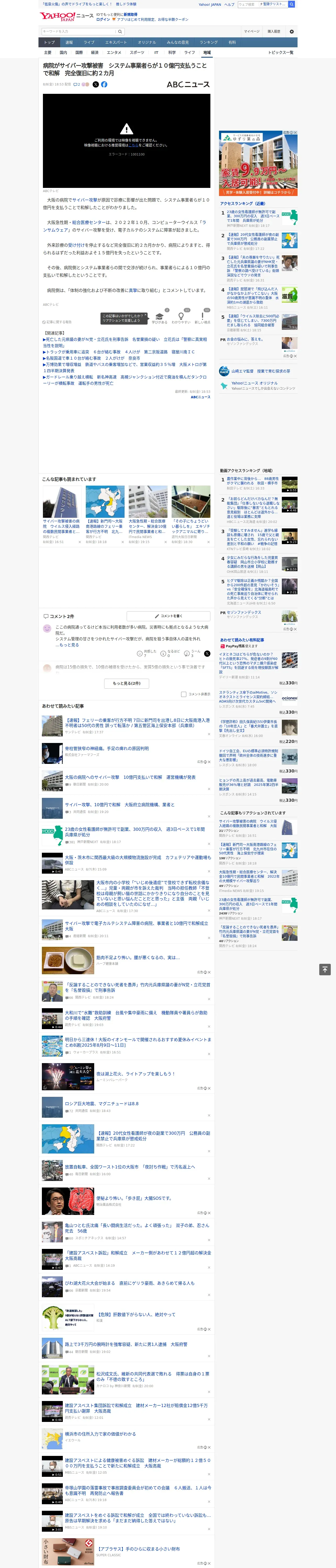The image size is (336, 1568).
Task: Open related link トラックが乗用車に追突
Action: coord(119,352)
